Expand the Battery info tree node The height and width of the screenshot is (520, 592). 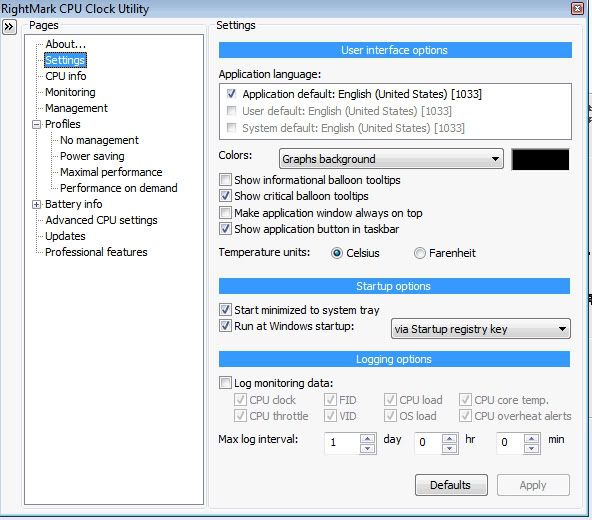coord(36,204)
